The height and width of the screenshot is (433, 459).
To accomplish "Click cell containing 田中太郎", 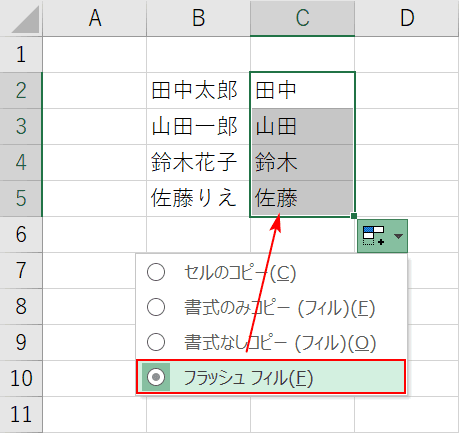I will tap(198, 90).
